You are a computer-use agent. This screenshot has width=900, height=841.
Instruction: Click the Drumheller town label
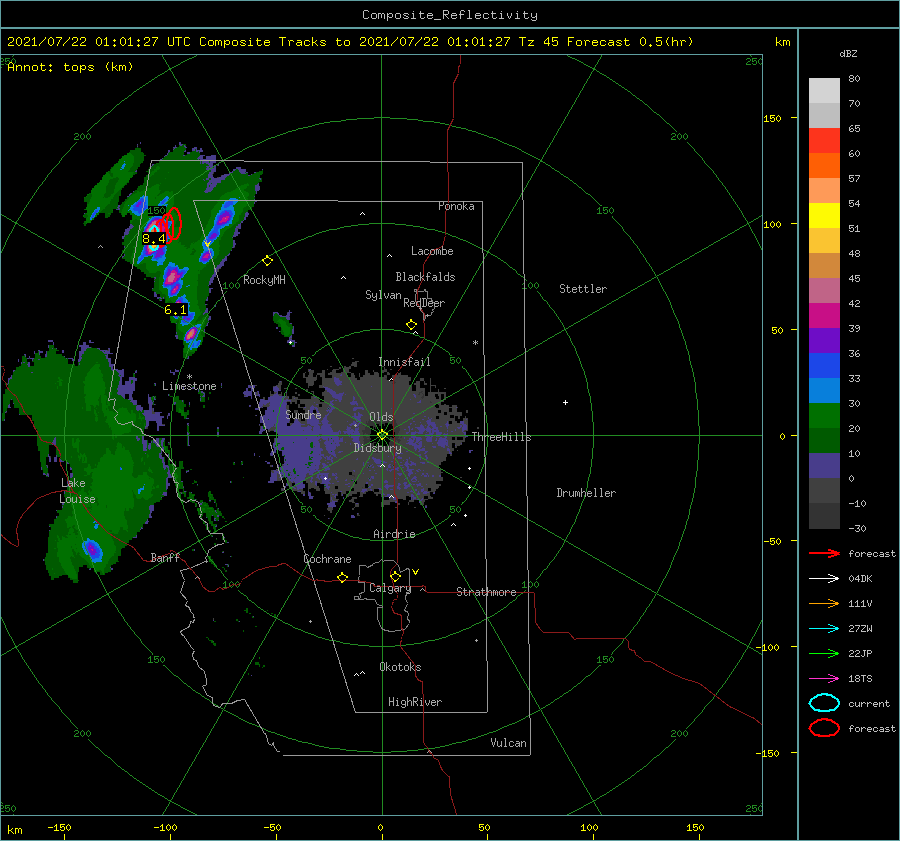click(x=586, y=493)
